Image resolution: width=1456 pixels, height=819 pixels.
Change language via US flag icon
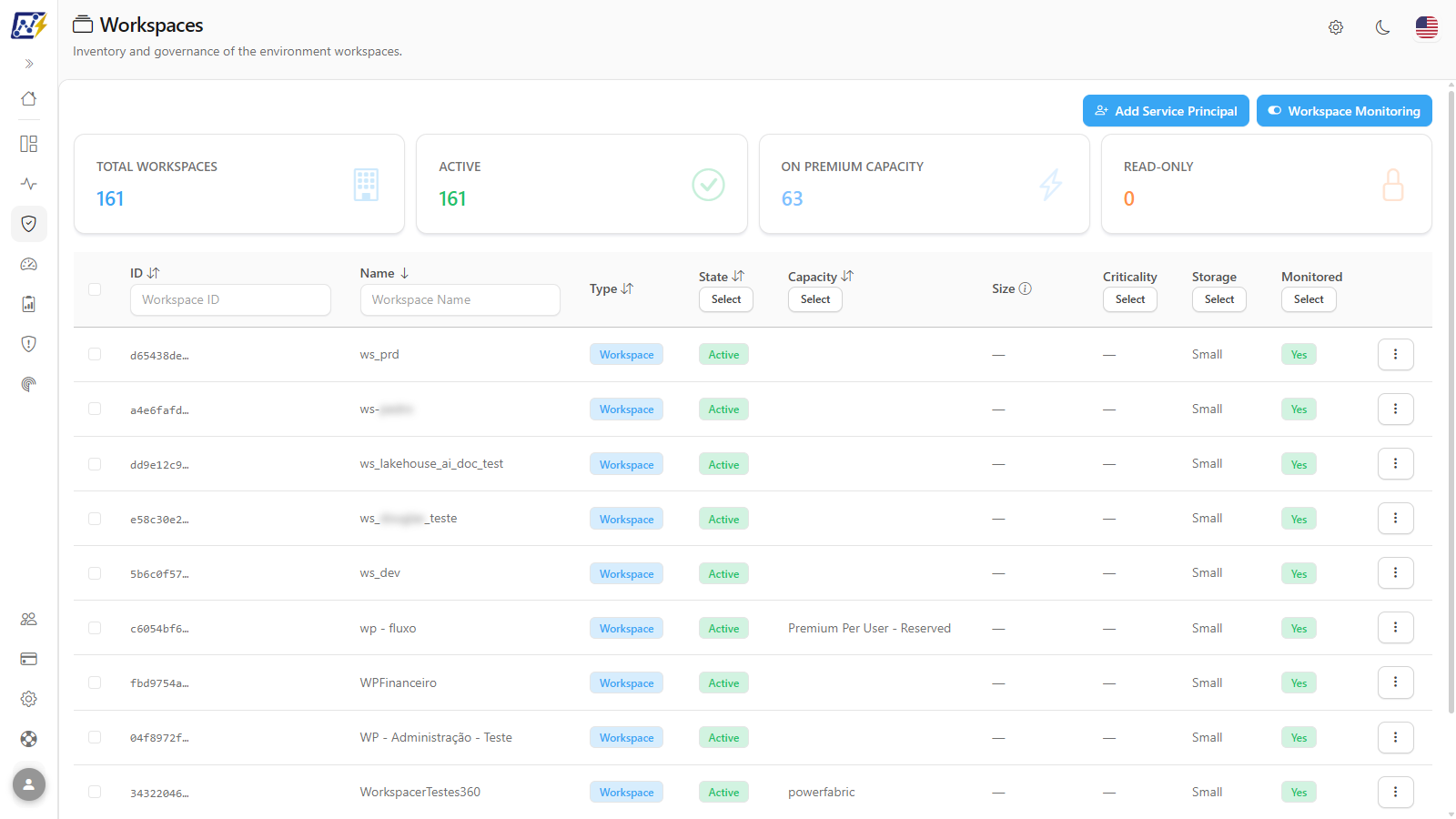1427,27
